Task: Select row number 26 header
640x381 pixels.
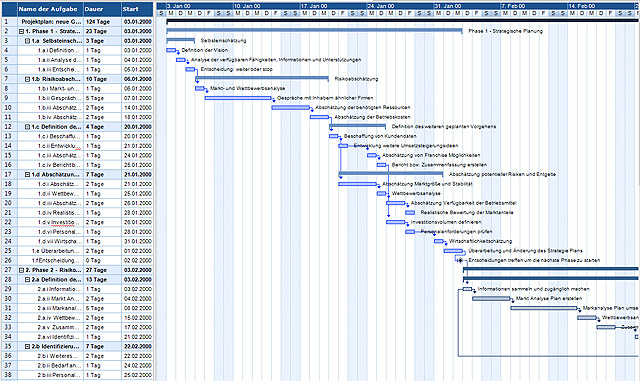Action: pos(9,261)
